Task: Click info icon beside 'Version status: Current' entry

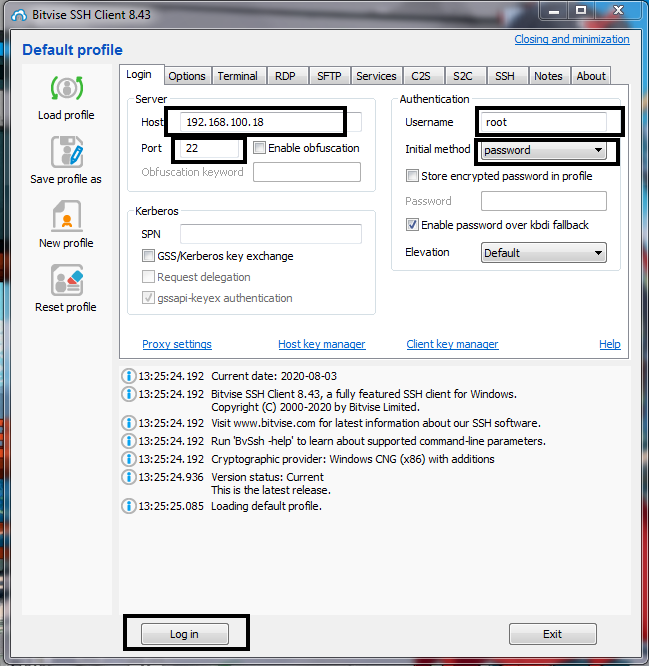Action: 128,477
